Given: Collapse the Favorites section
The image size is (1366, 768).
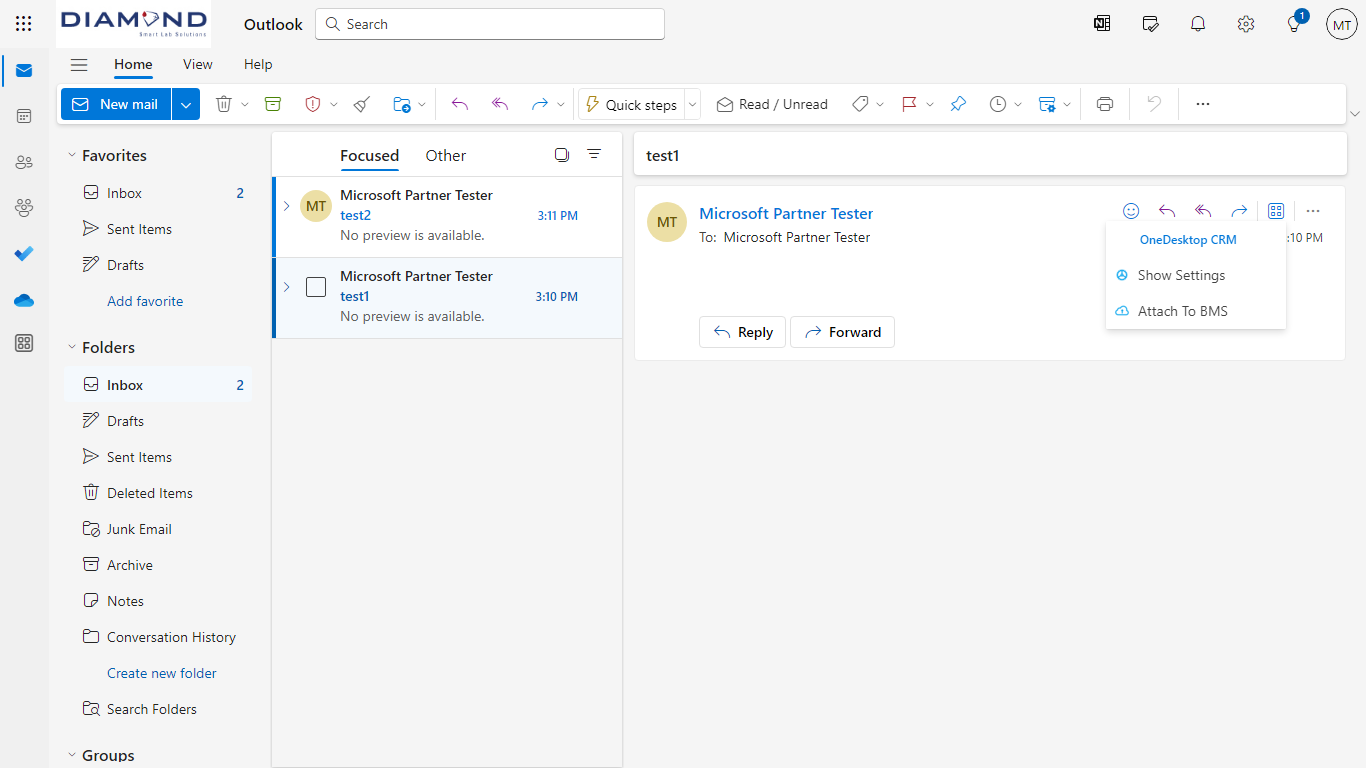Looking at the screenshot, I should coord(72,156).
